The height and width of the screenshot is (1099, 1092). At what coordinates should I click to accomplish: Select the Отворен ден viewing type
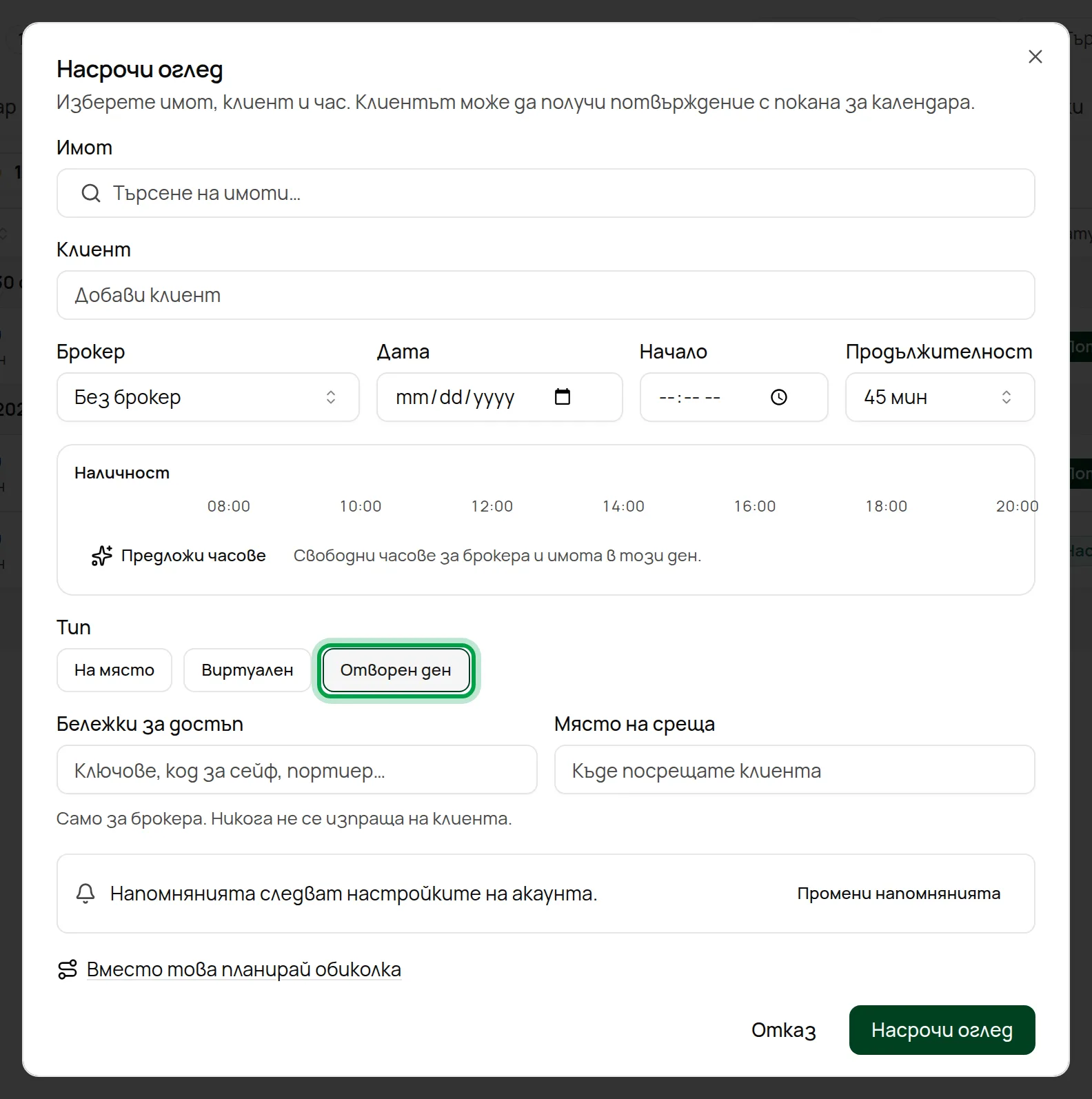point(396,670)
